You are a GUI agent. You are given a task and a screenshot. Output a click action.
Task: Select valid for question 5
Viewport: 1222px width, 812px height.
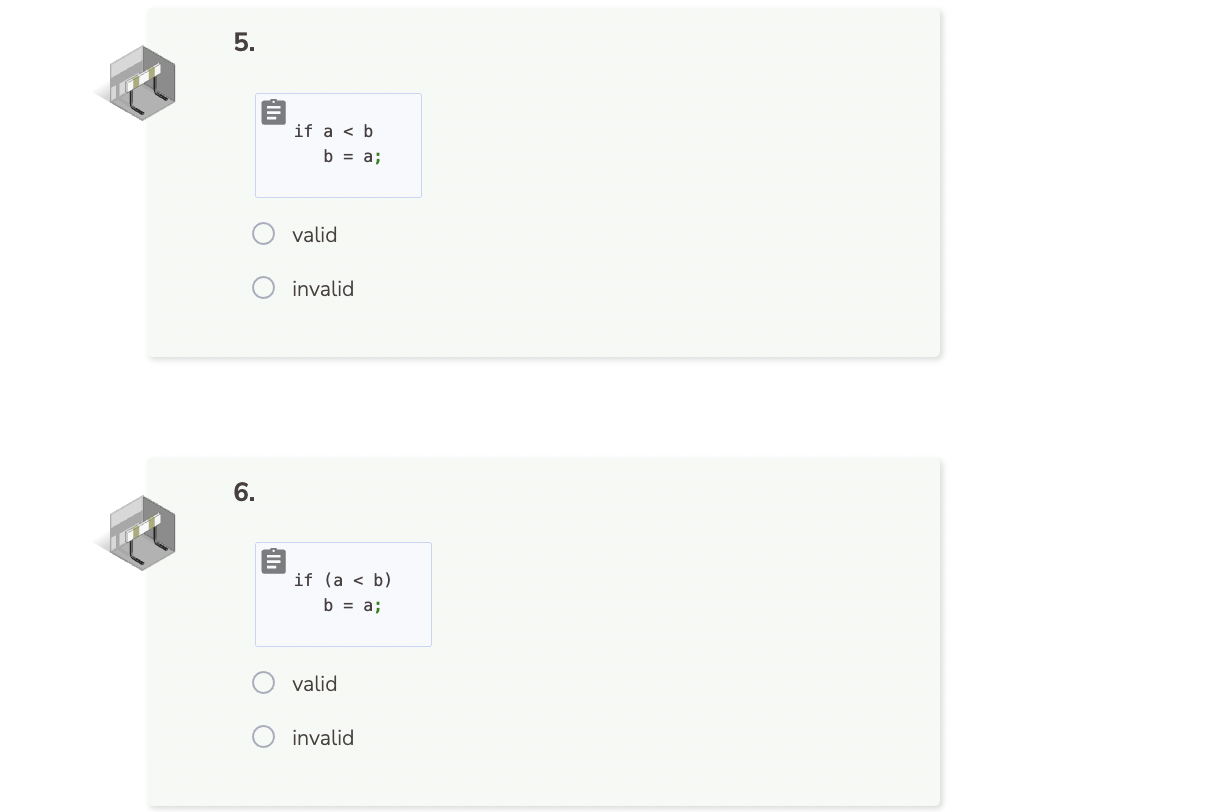point(263,233)
